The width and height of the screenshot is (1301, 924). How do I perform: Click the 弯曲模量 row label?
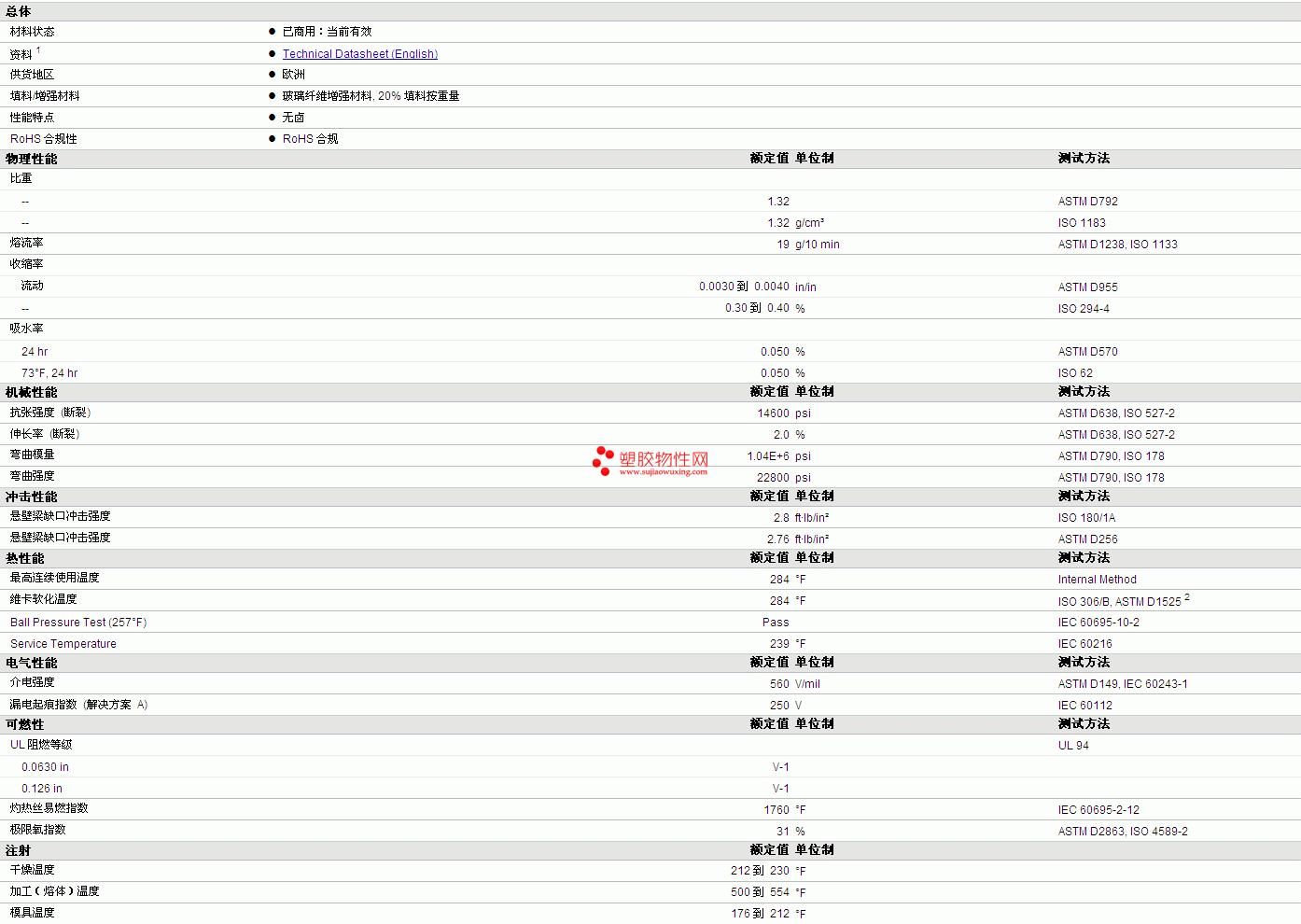(33, 455)
